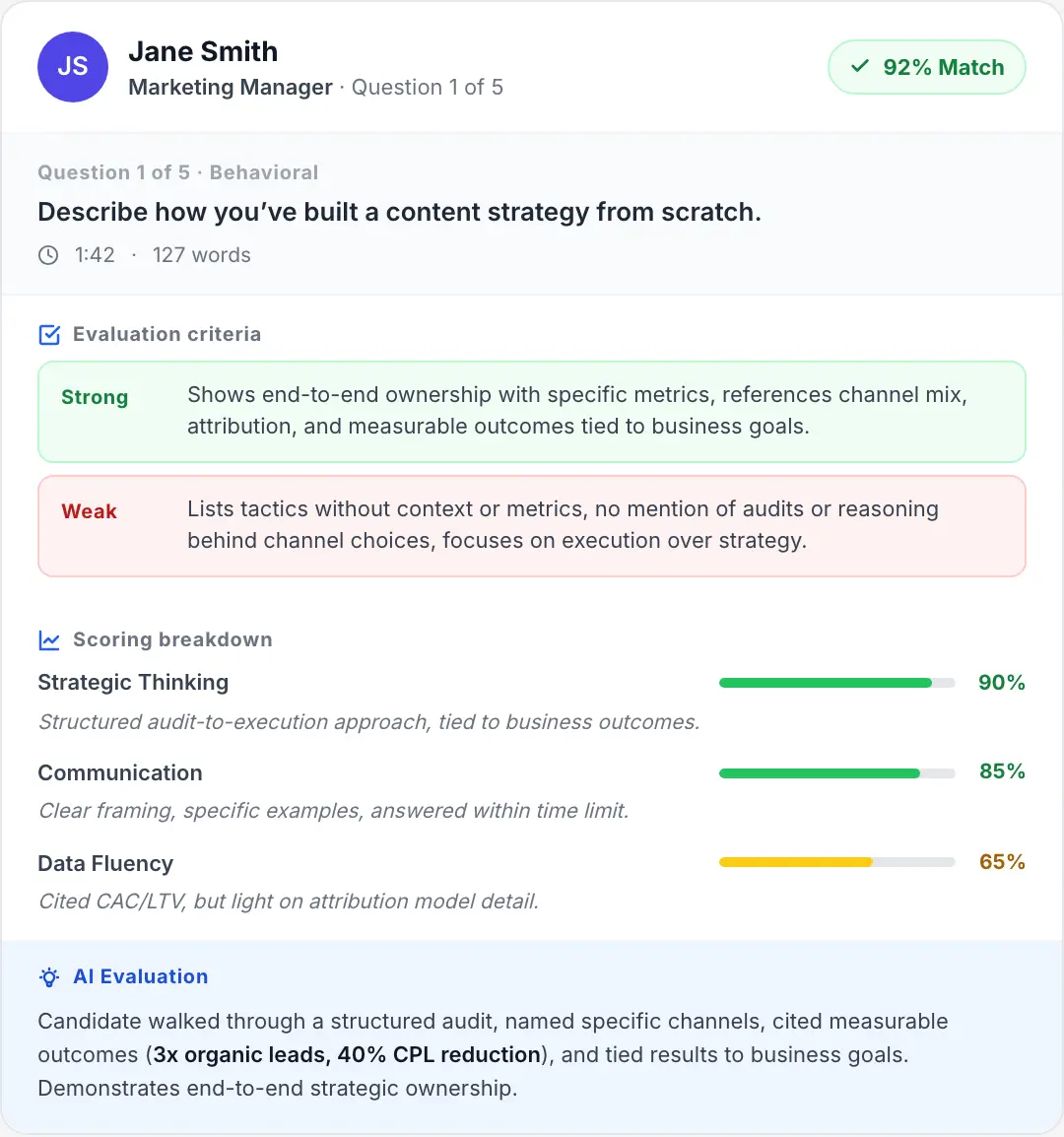
Task: Toggle the Weak criterion panel
Action: point(532,525)
